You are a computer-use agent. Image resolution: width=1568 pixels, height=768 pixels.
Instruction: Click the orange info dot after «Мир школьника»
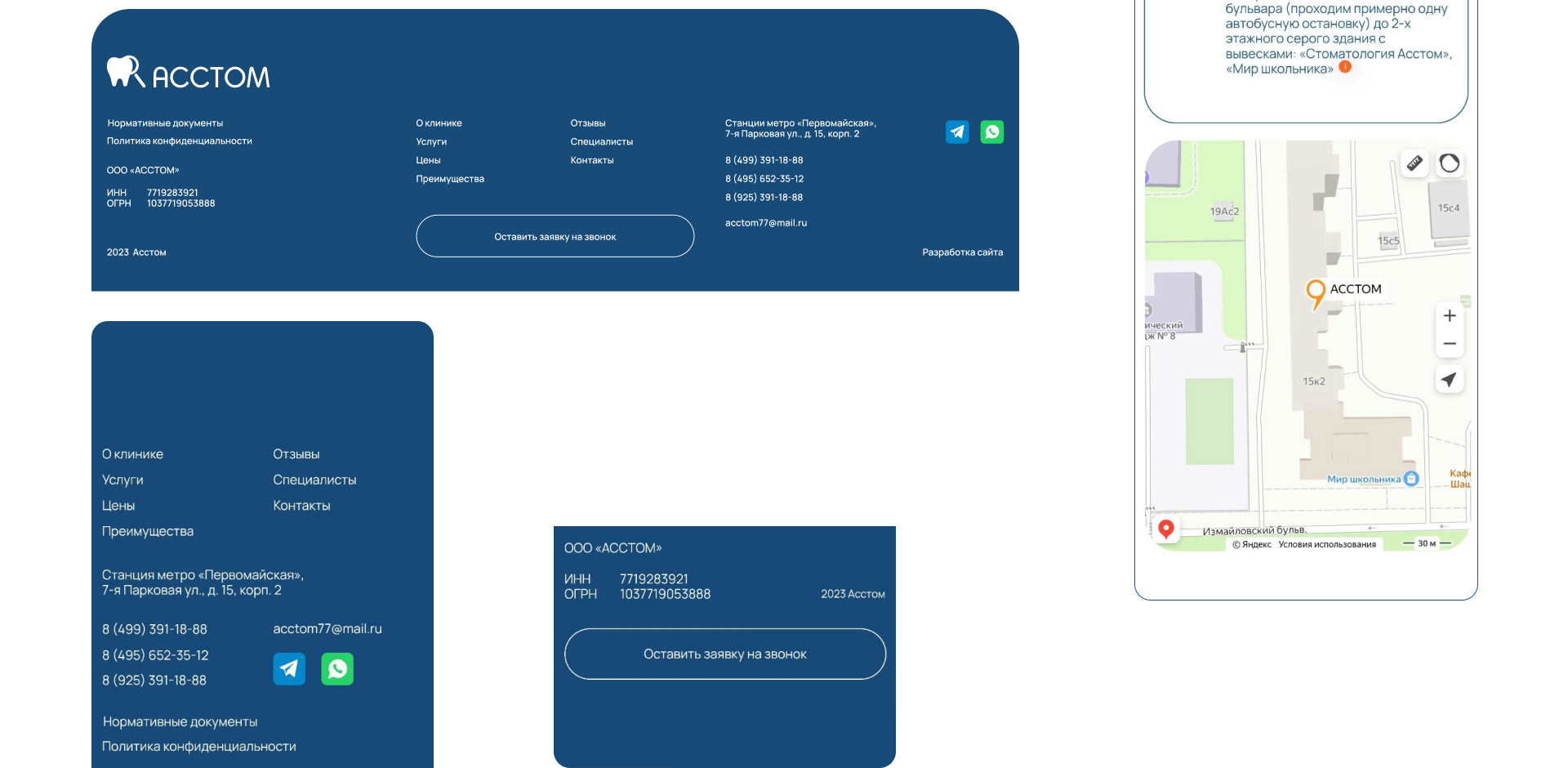point(1345,67)
